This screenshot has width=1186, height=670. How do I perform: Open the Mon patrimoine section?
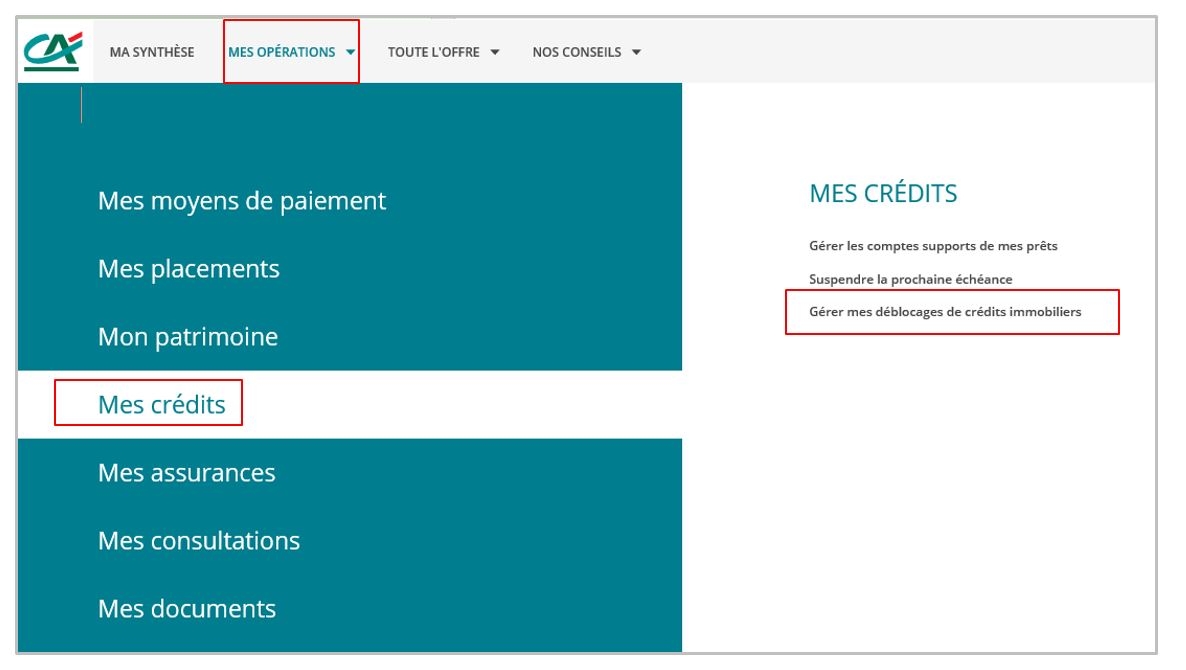[187, 337]
